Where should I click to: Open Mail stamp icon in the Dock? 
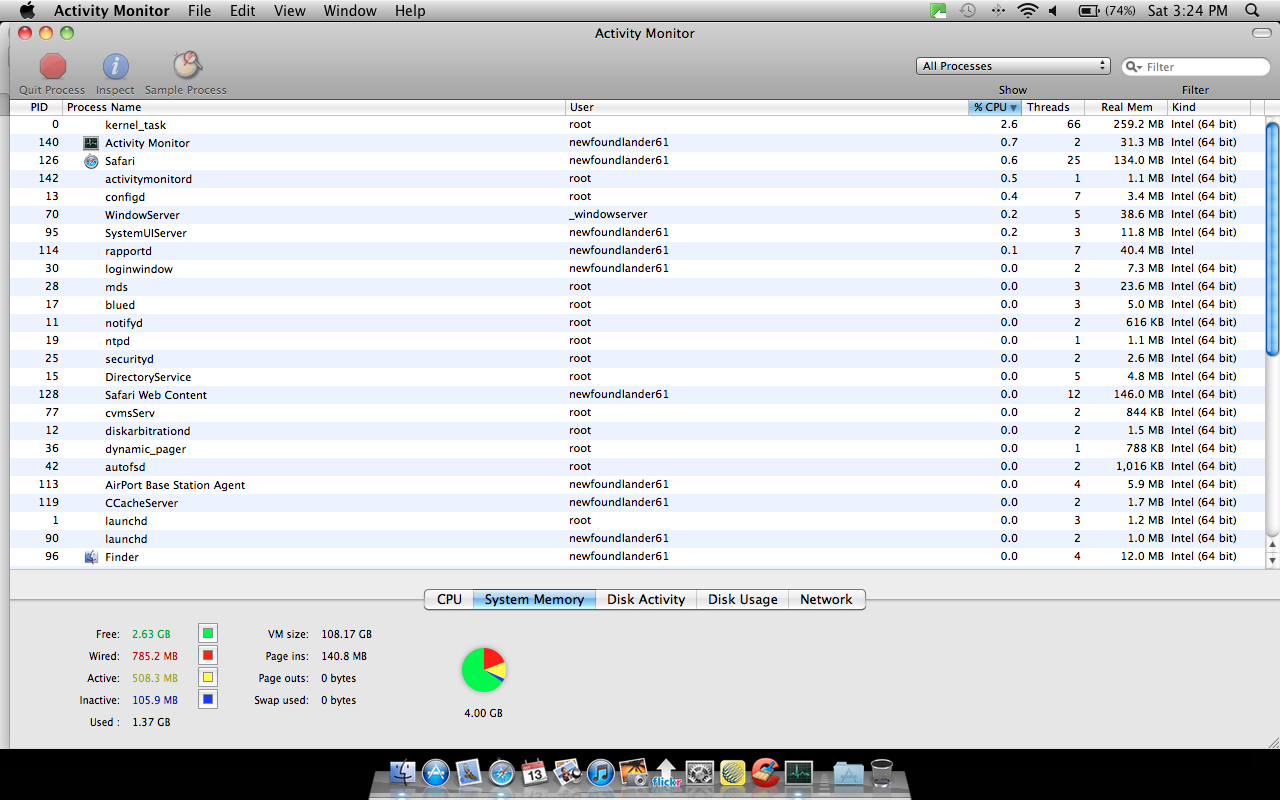point(469,772)
